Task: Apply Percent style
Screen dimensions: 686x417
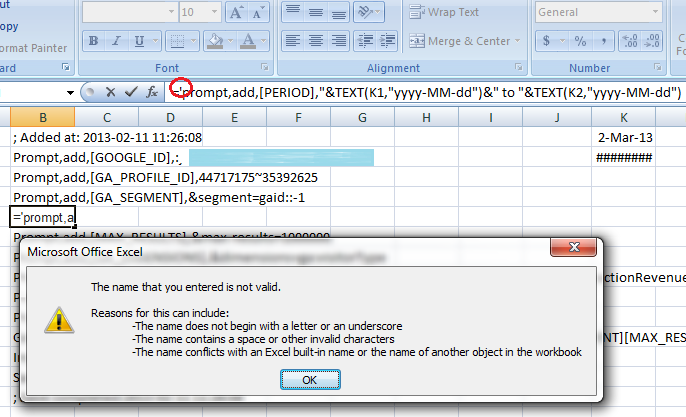Action: pyautogui.click(x=581, y=41)
